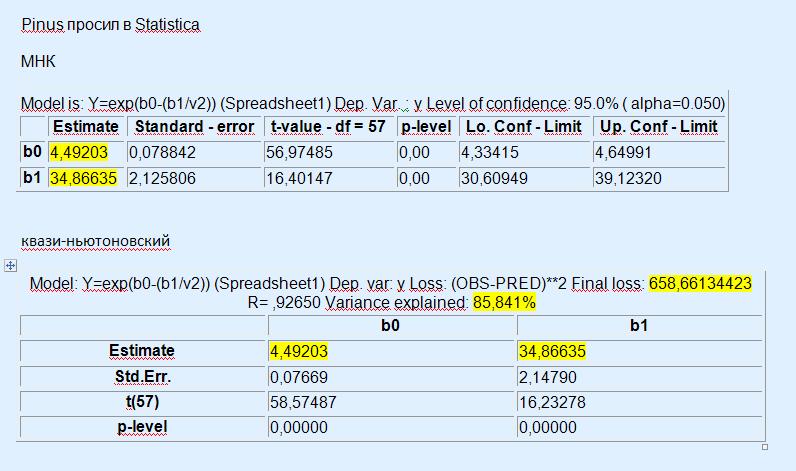The height and width of the screenshot is (471, 796).
Task: Click the highlighted value 85,841%
Action: tap(504, 302)
